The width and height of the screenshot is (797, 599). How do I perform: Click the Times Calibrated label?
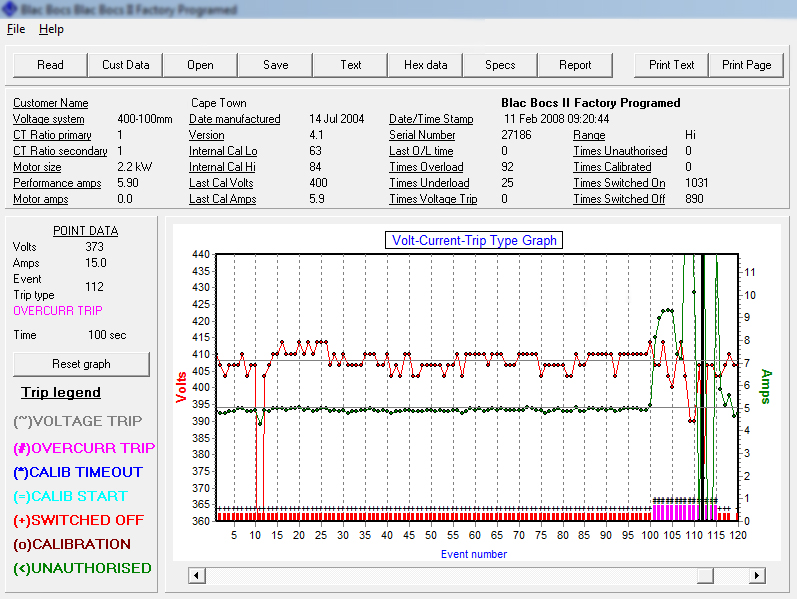pos(612,167)
